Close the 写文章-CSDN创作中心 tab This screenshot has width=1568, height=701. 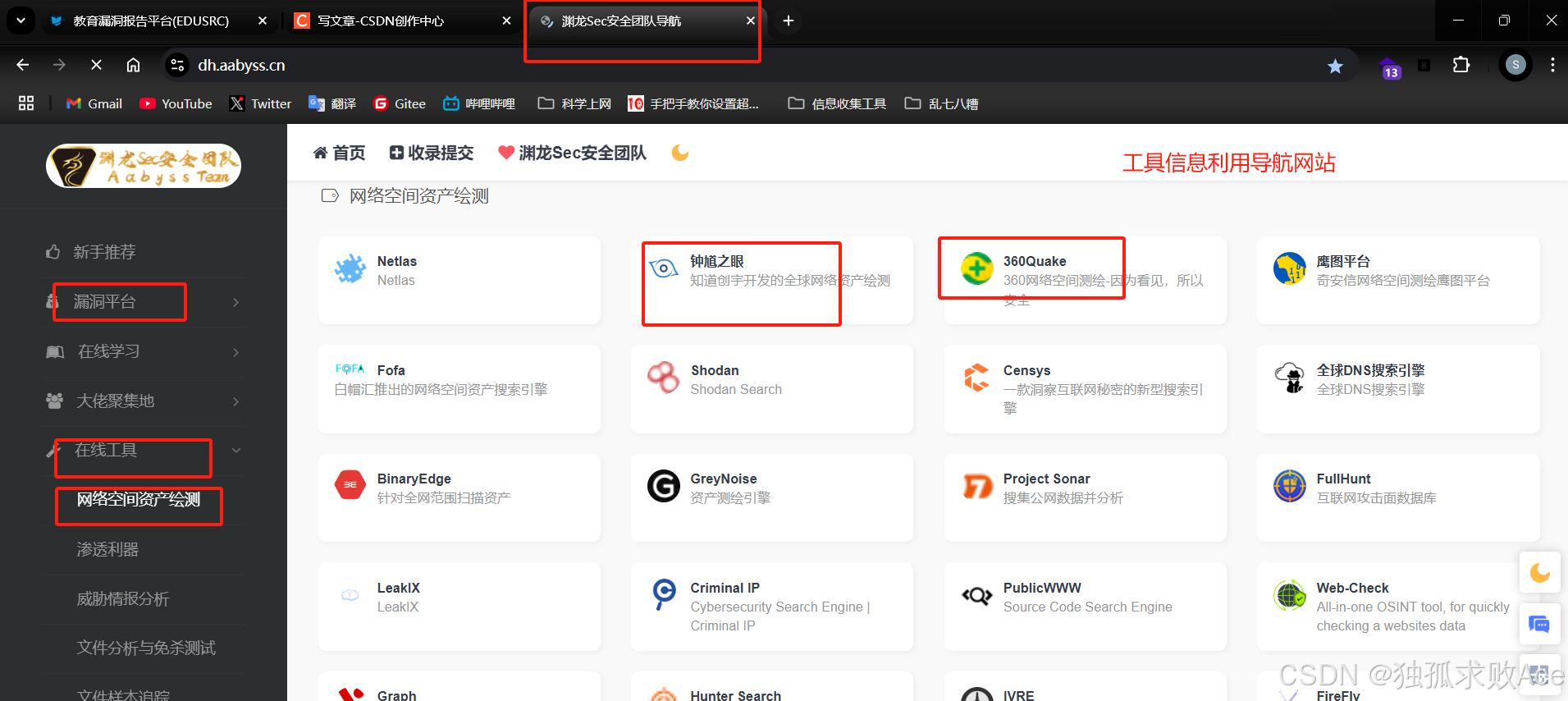click(x=507, y=21)
